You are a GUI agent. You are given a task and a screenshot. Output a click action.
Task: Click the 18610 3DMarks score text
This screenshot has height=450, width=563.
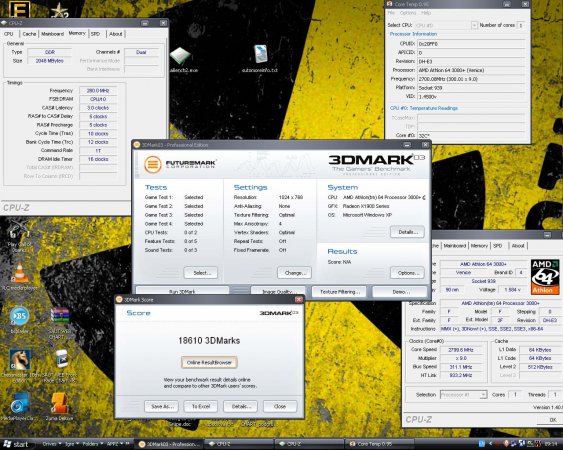(x=209, y=340)
